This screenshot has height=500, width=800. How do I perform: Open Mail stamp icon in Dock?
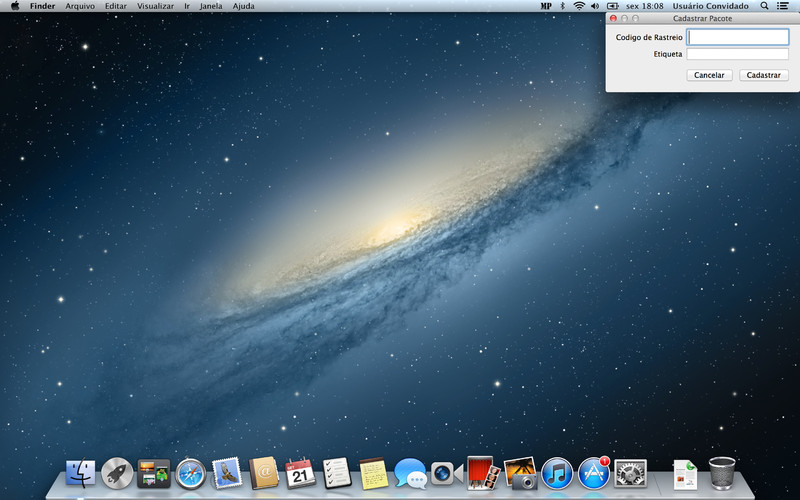click(x=227, y=473)
